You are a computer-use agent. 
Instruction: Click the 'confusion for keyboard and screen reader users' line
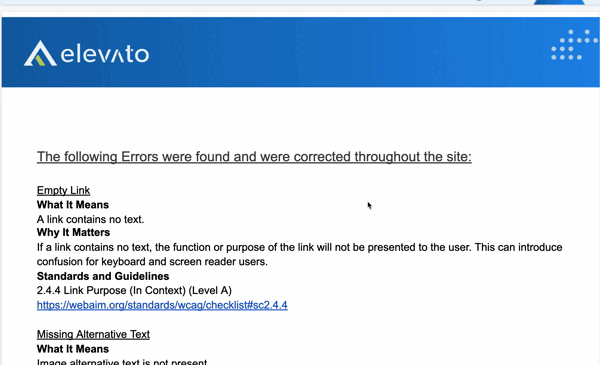pyautogui.click(x=152, y=262)
